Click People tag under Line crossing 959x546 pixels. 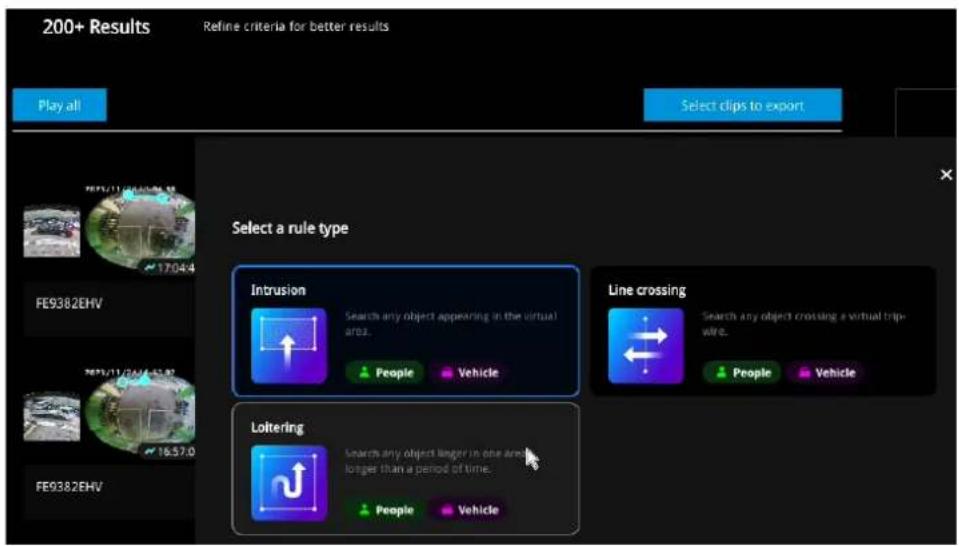[742, 372]
